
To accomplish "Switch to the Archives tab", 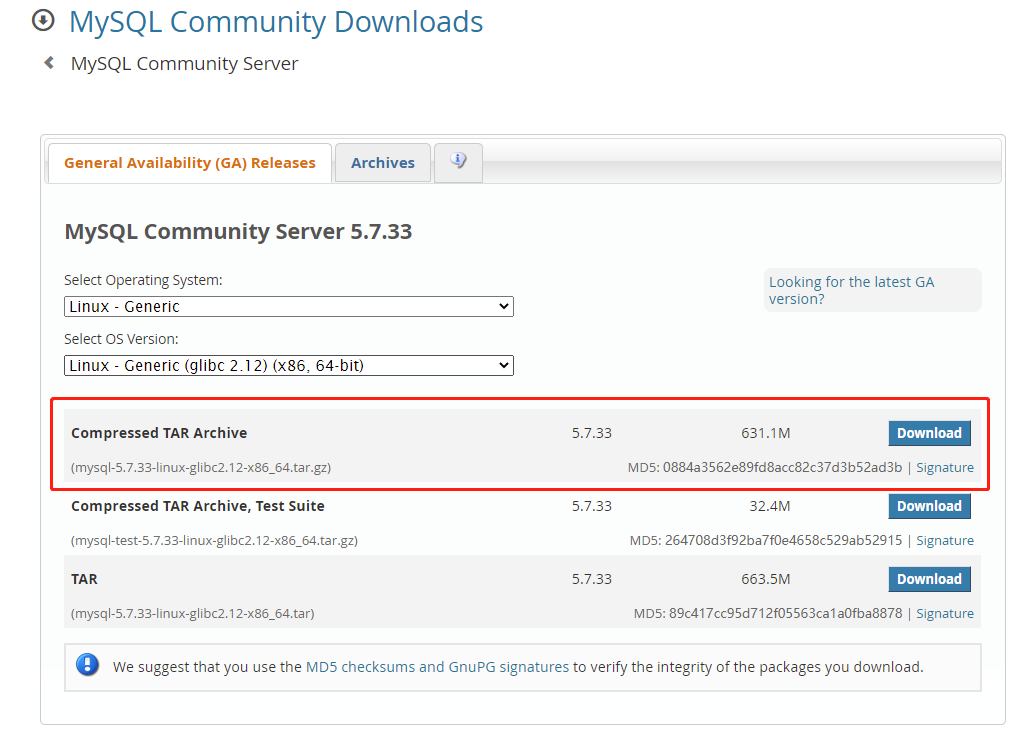I will (x=383, y=163).
